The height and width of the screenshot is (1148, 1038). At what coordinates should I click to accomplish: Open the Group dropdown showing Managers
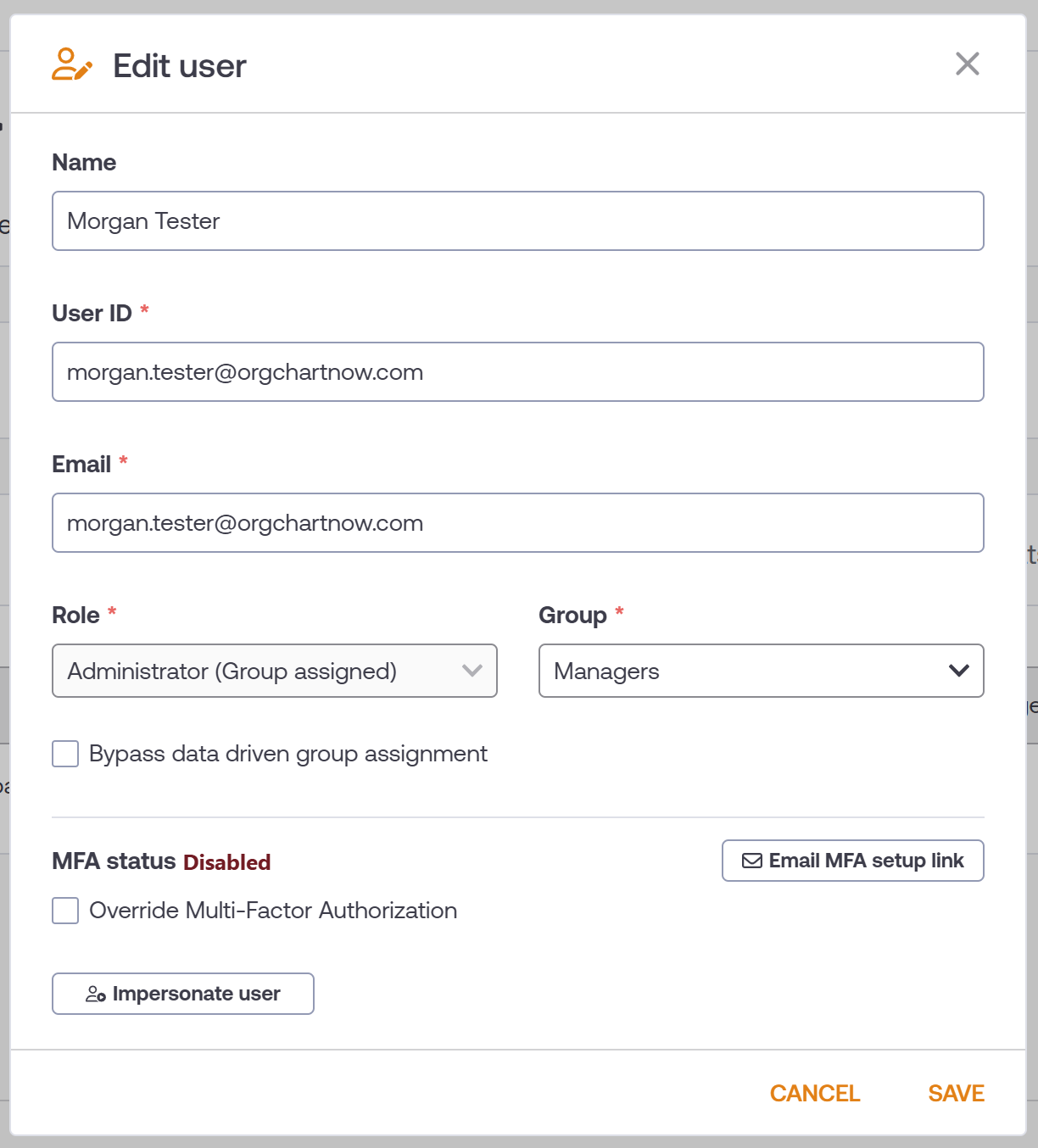[762, 671]
